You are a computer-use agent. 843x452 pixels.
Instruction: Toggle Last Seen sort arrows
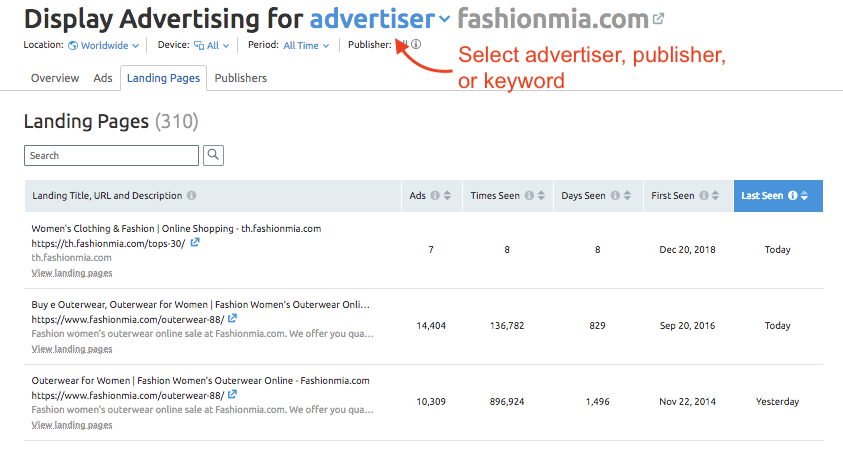point(804,196)
